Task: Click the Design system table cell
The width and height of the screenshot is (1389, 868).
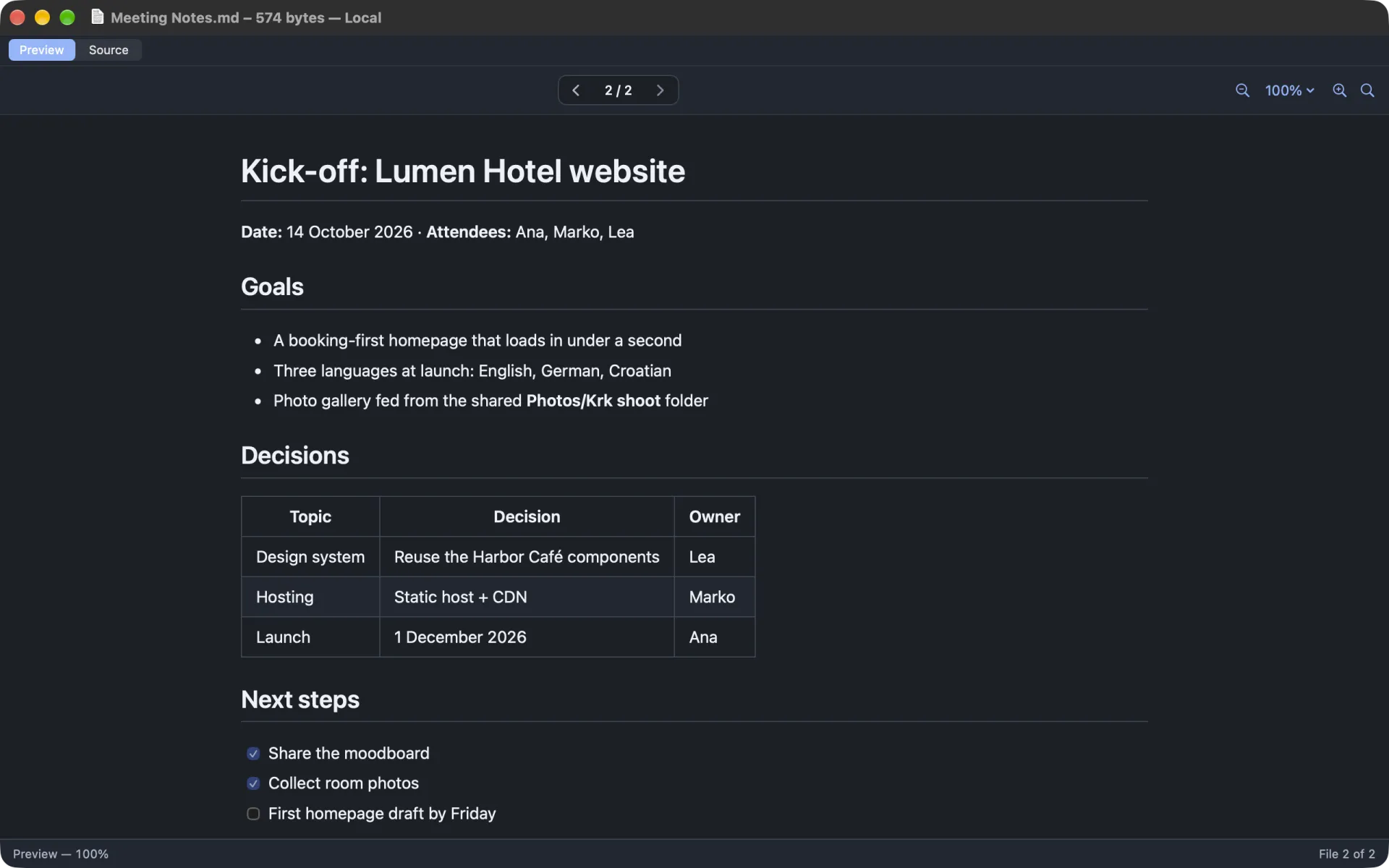Action: (x=310, y=557)
